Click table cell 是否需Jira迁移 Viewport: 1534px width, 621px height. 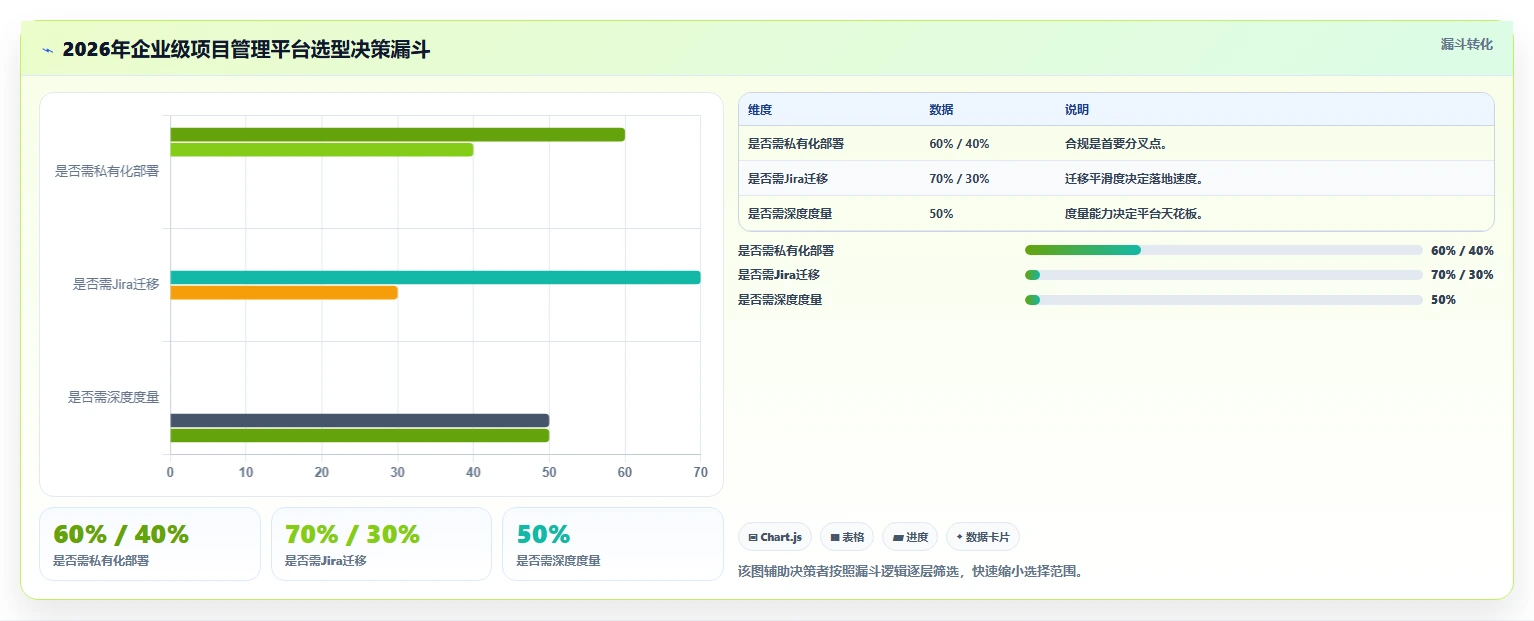tap(788, 179)
